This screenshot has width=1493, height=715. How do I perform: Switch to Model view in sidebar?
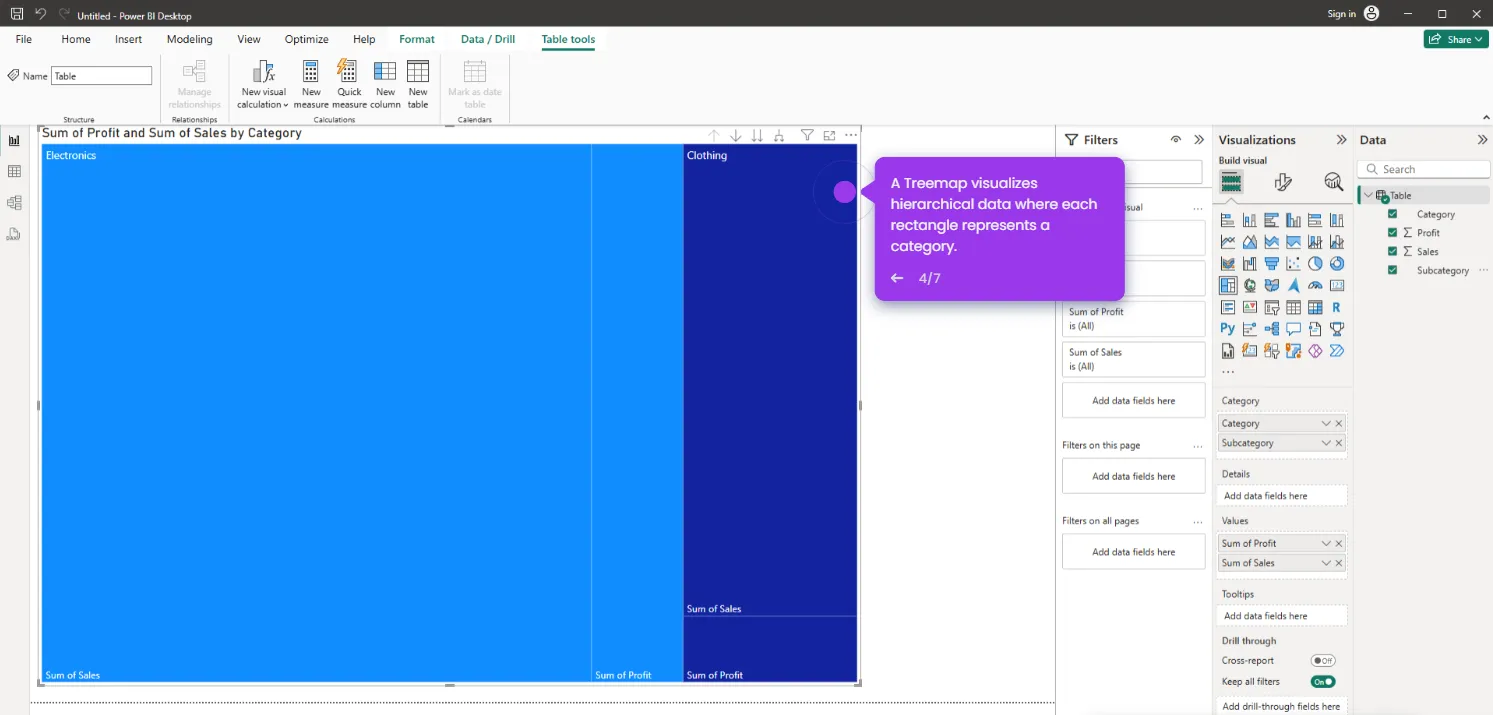pyautogui.click(x=14, y=203)
